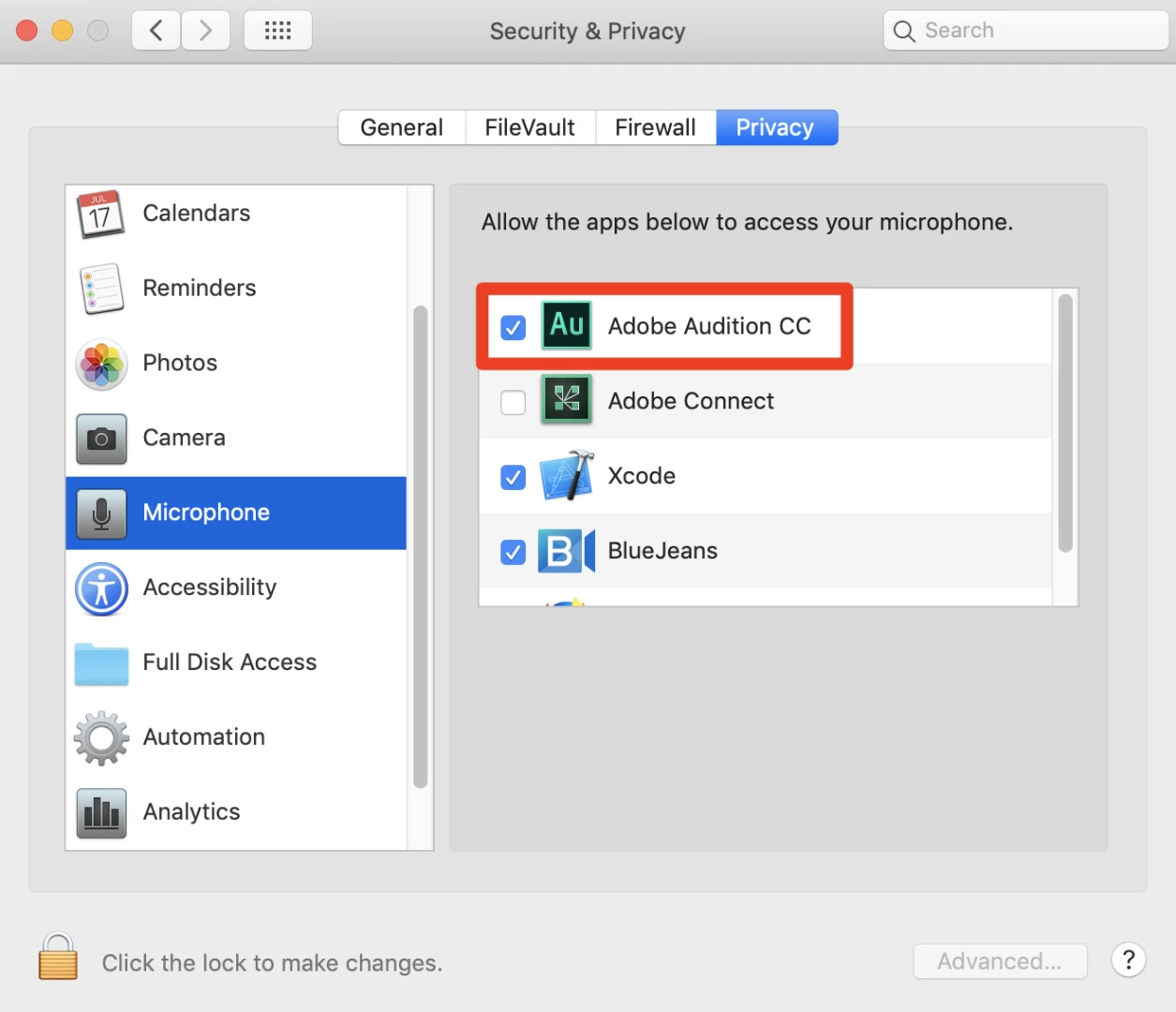The width and height of the screenshot is (1176, 1012).
Task: Select the Analytics category label
Action: tap(192, 812)
